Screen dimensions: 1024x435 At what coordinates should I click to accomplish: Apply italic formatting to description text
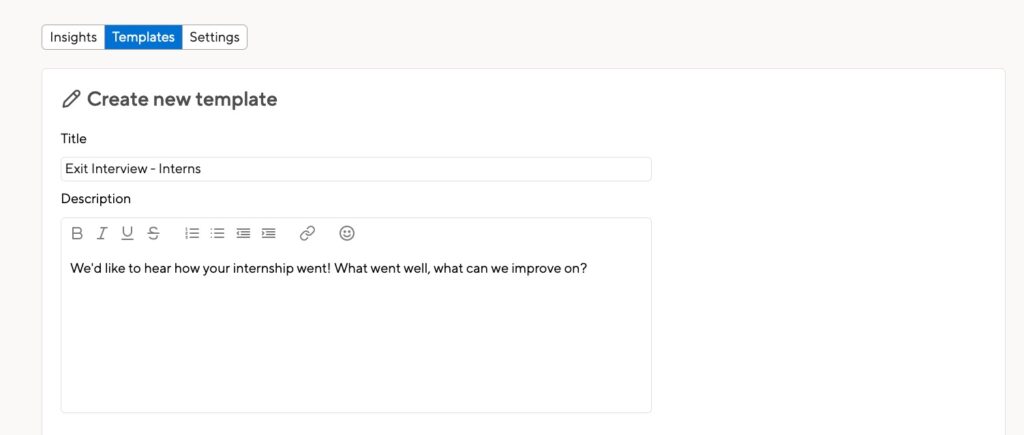click(x=102, y=233)
